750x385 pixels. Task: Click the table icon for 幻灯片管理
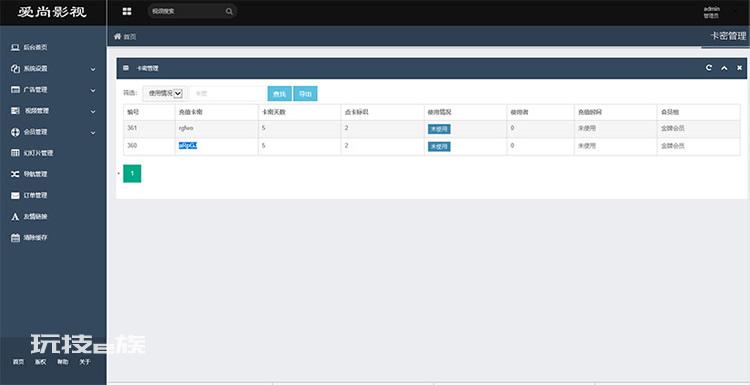point(15,153)
